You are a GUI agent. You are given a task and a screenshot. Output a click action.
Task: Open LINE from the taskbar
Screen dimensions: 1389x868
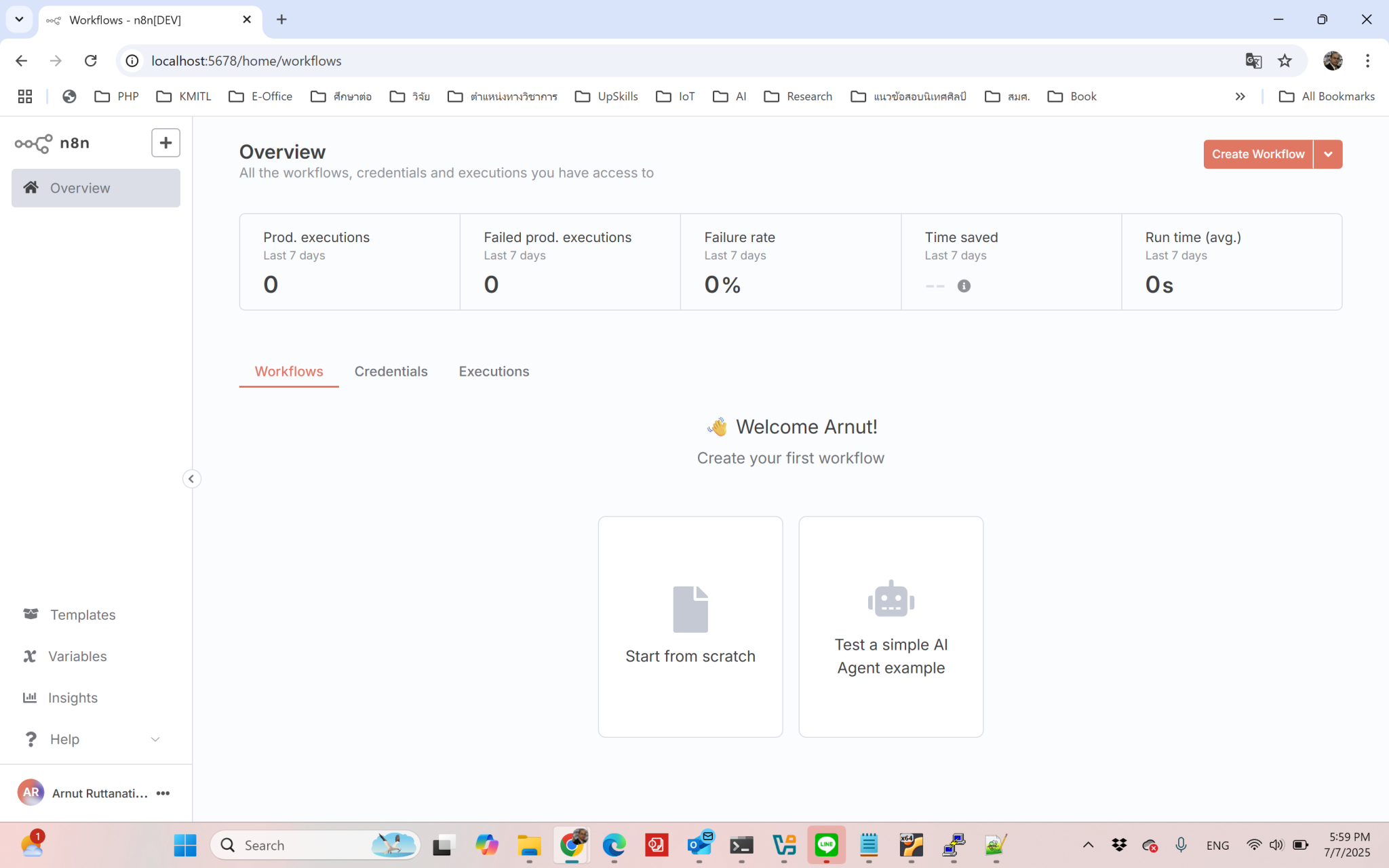click(825, 845)
